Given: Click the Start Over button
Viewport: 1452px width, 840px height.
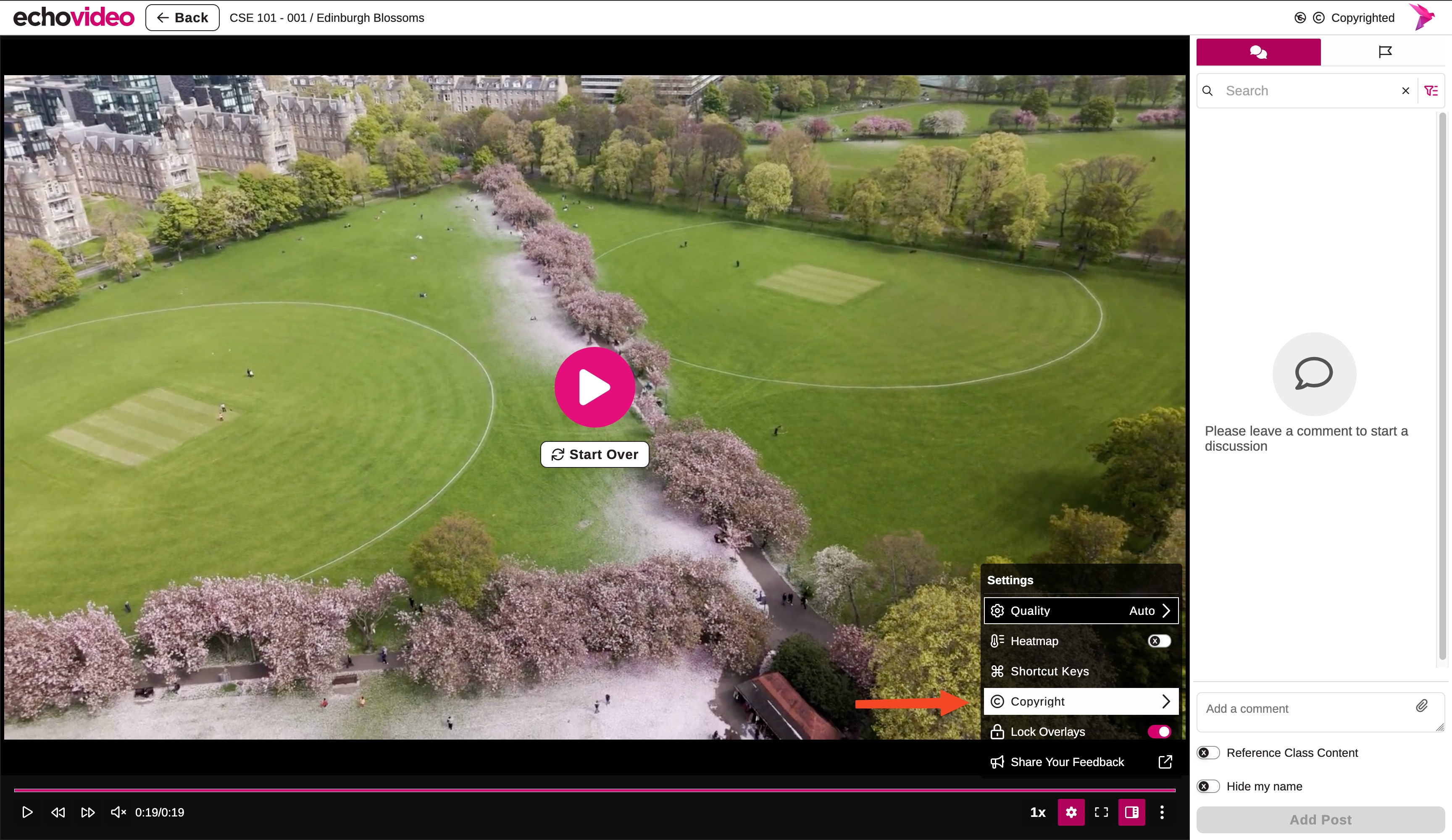Looking at the screenshot, I should (x=594, y=454).
